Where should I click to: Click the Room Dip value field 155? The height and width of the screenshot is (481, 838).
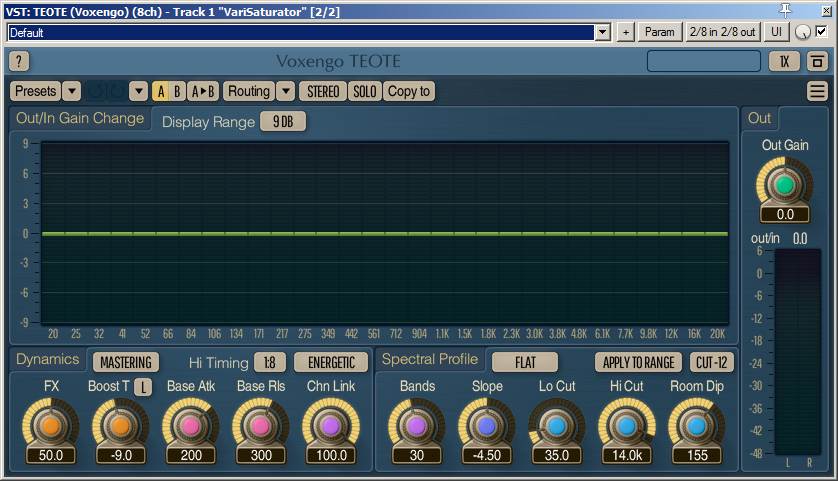(697, 455)
